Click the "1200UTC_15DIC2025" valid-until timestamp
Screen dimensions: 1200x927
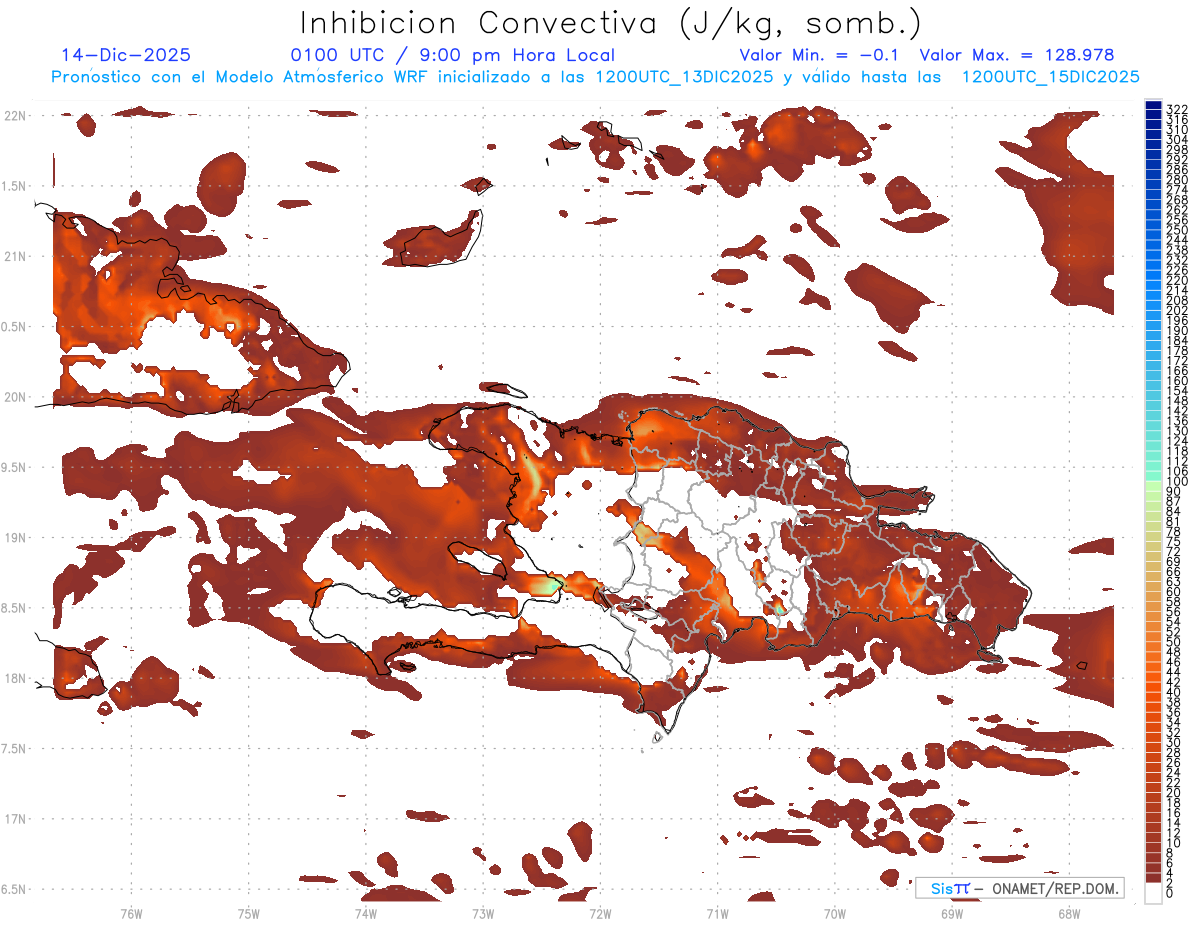pyautogui.click(x=1050, y=77)
